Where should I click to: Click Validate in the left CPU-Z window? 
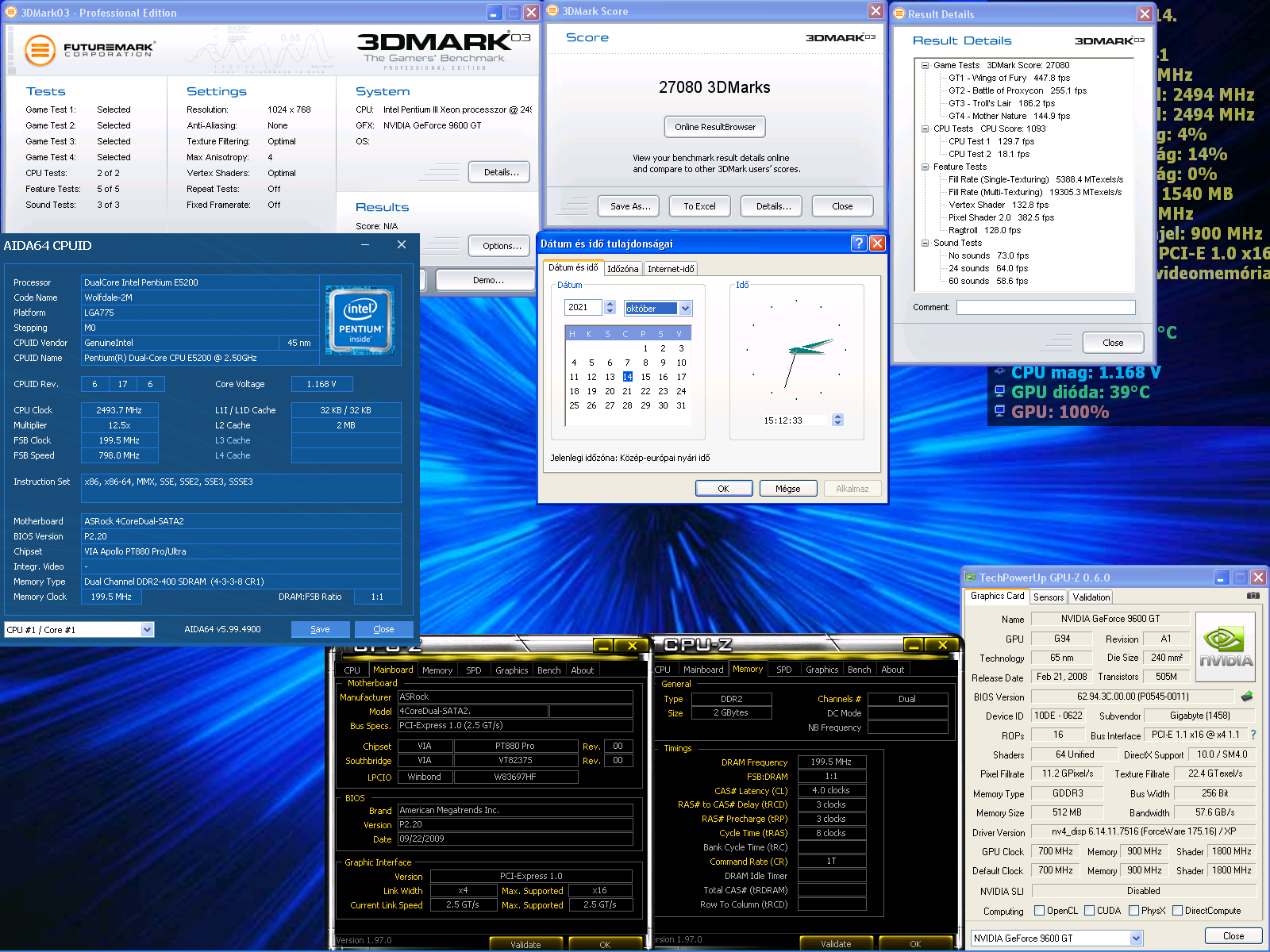[525, 944]
